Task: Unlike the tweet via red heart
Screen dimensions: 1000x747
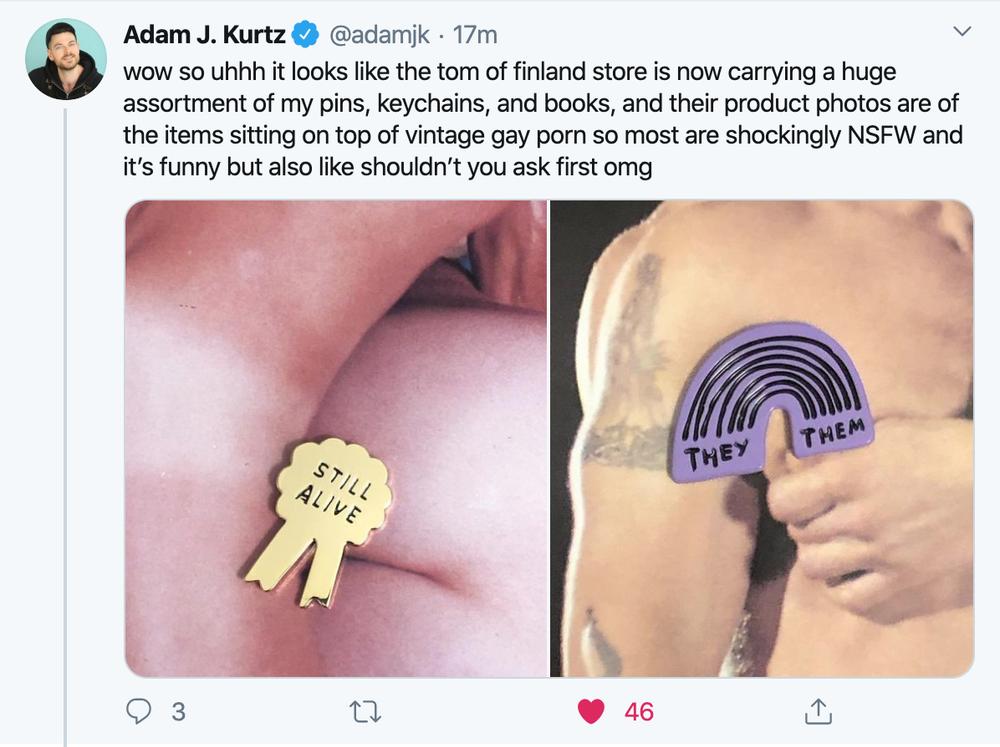Action: click(591, 711)
